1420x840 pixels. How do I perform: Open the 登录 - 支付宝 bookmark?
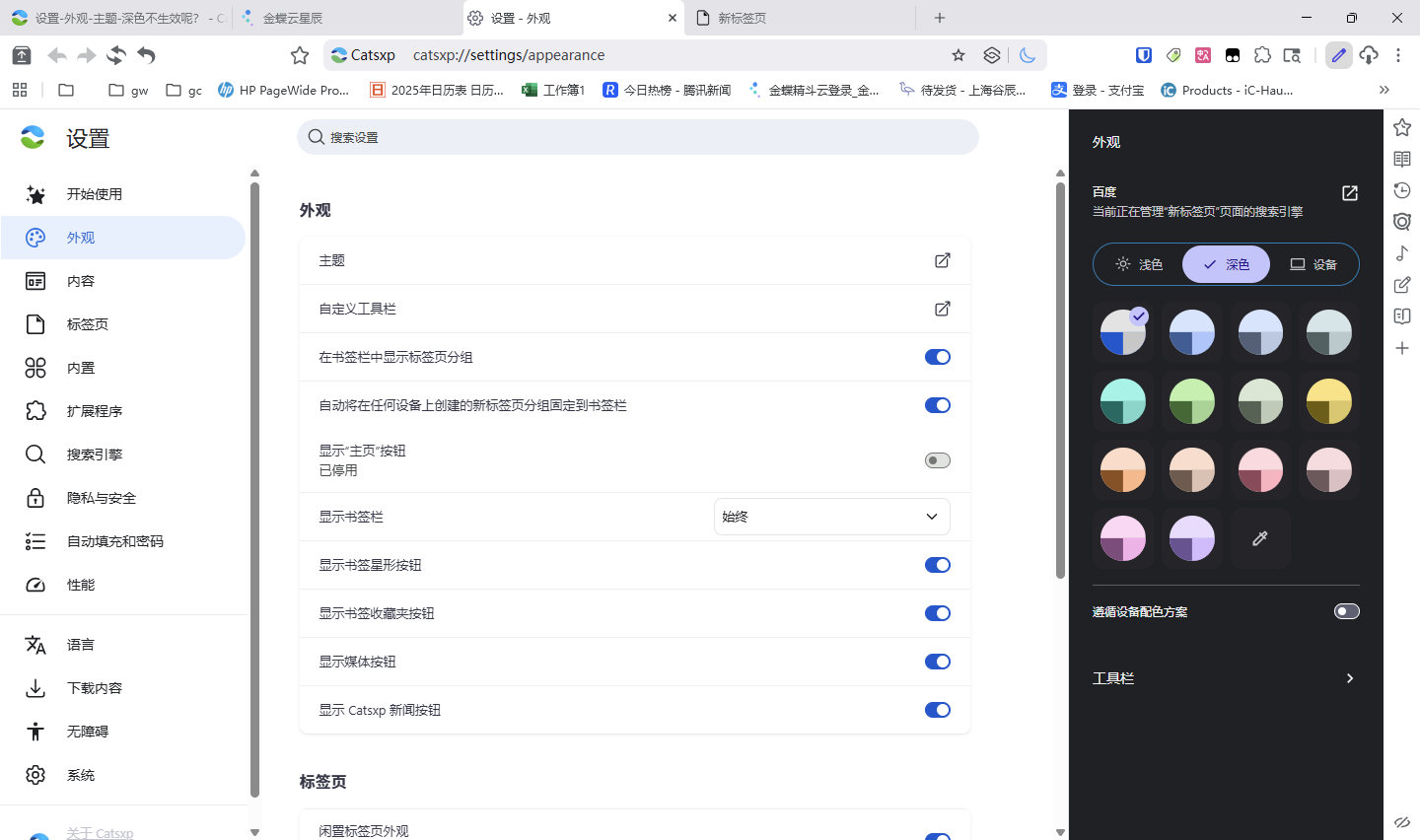(1098, 90)
